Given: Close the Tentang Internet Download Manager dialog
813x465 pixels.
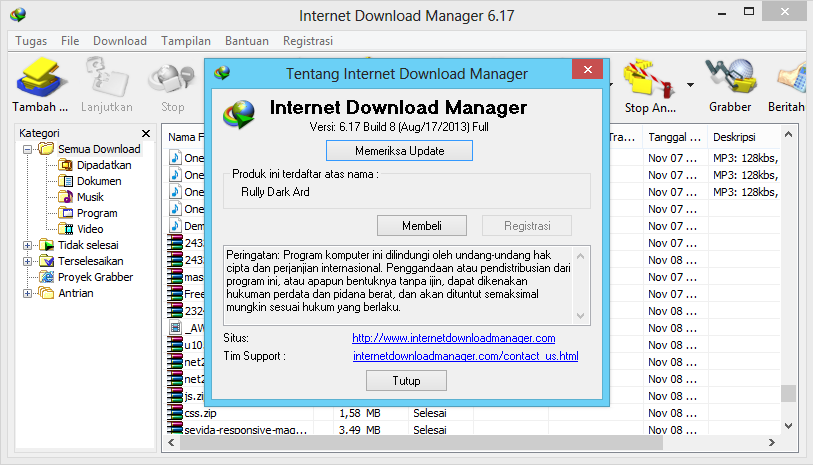Looking at the screenshot, I should [587, 69].
